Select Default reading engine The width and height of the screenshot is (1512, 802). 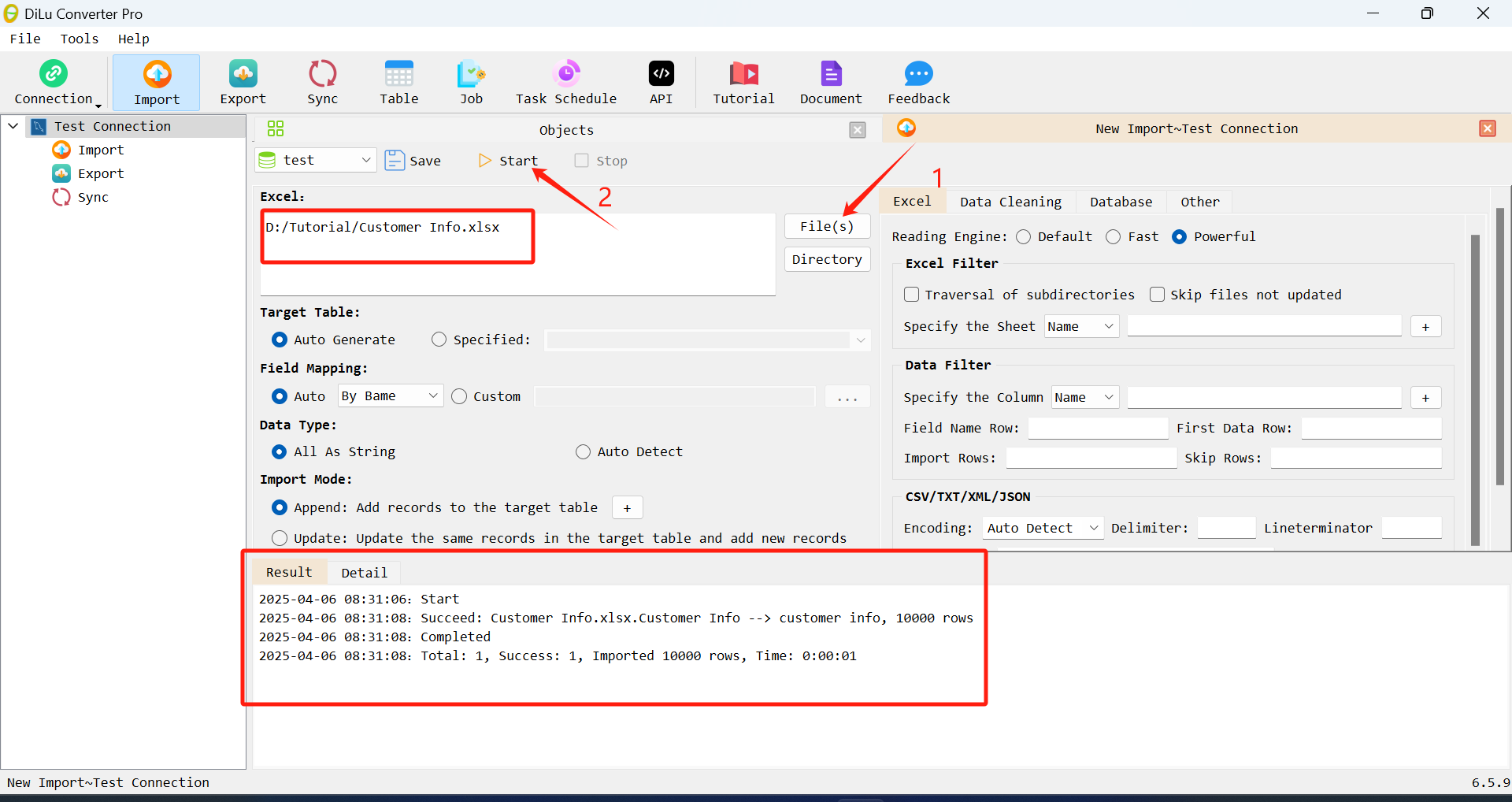(1024, 236)
